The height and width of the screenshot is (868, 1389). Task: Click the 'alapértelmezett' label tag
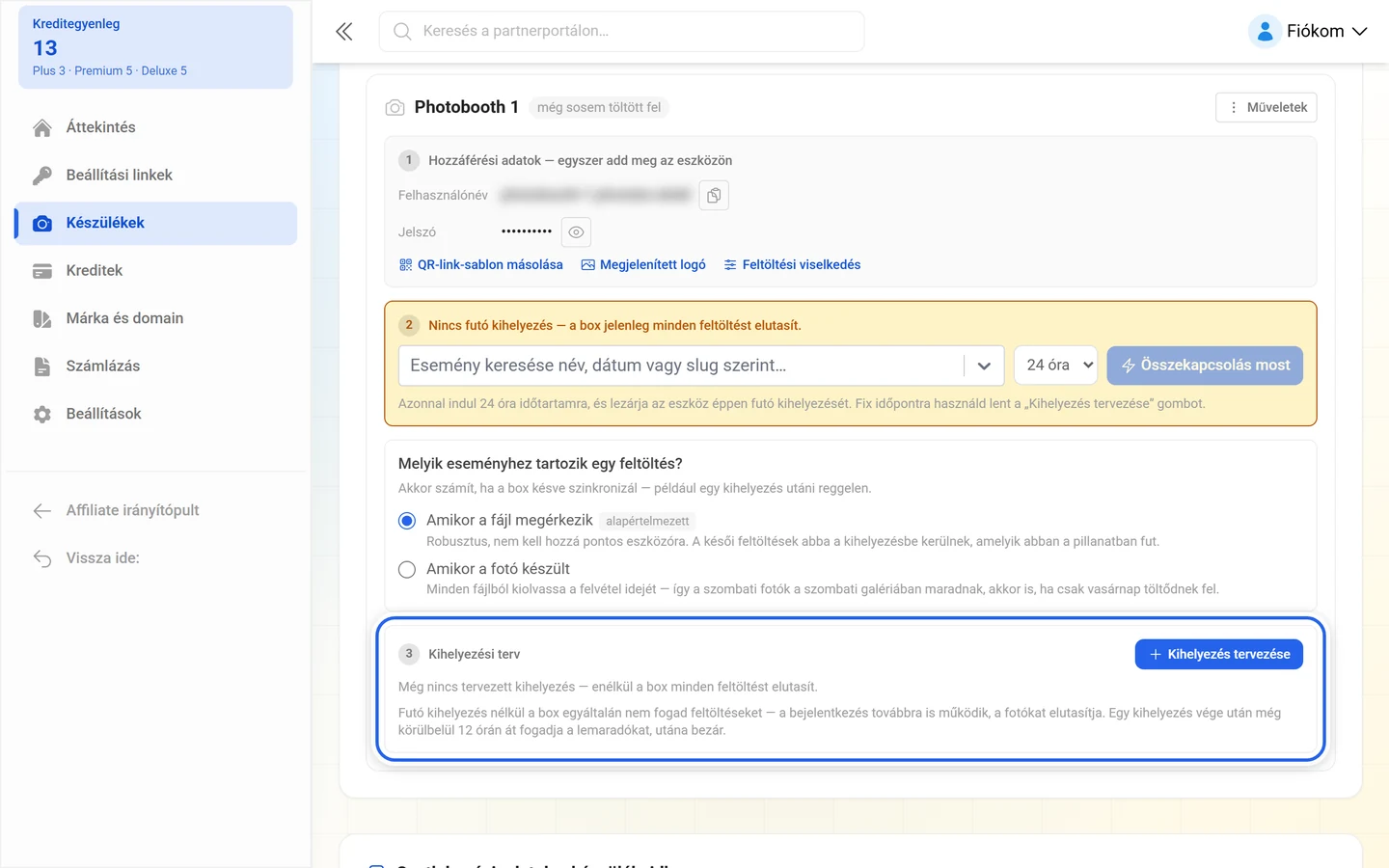pos(647,522)
